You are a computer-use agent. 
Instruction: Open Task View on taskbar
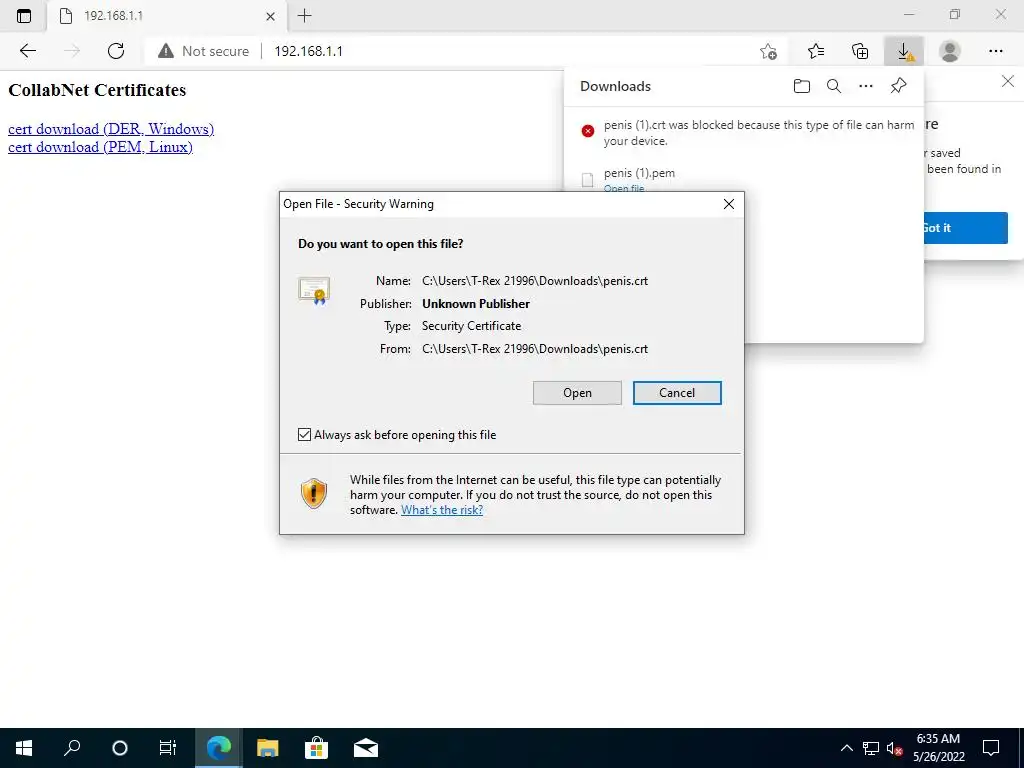click(168, 748)
